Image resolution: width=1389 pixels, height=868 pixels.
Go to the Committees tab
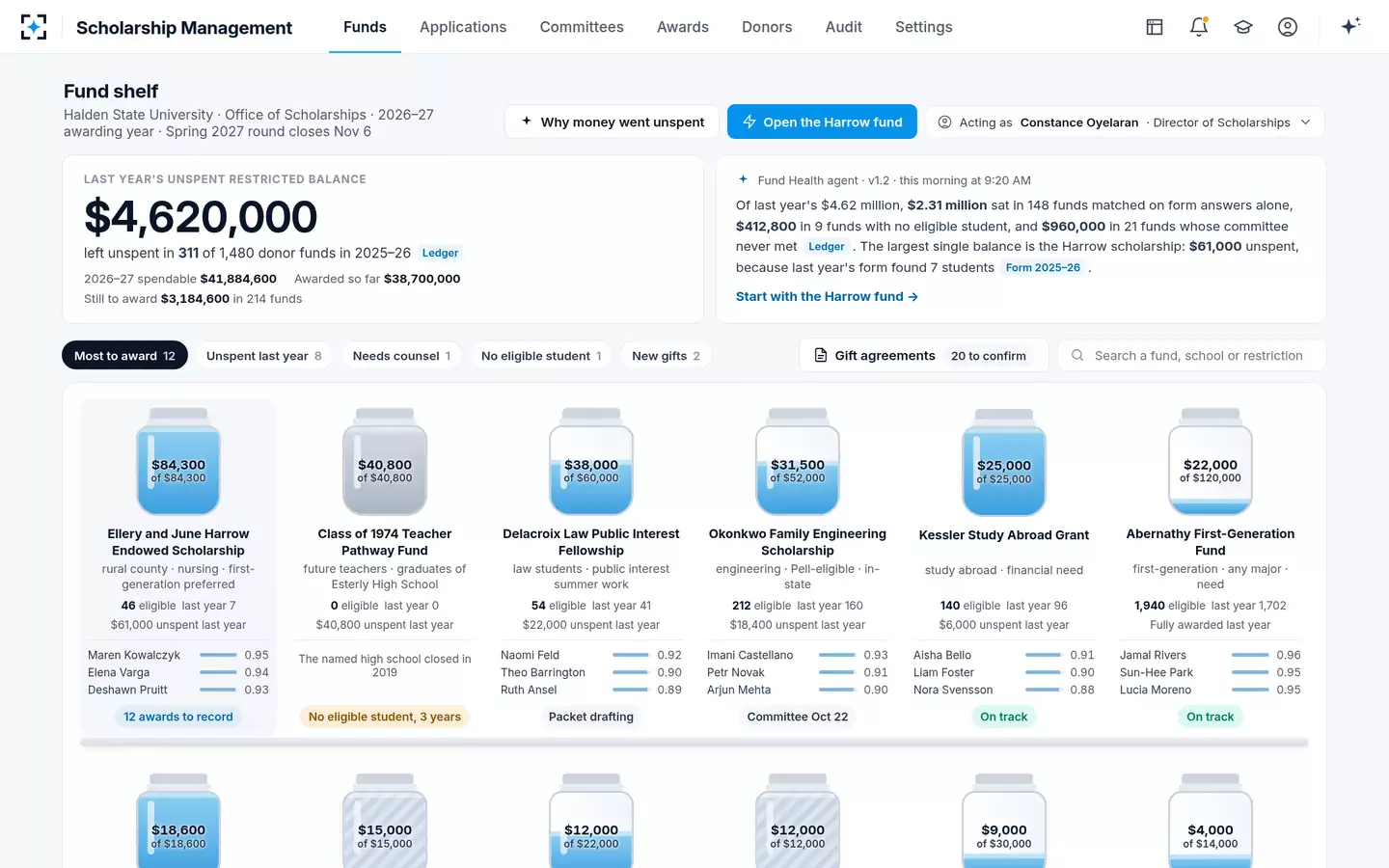pos(582,27)
